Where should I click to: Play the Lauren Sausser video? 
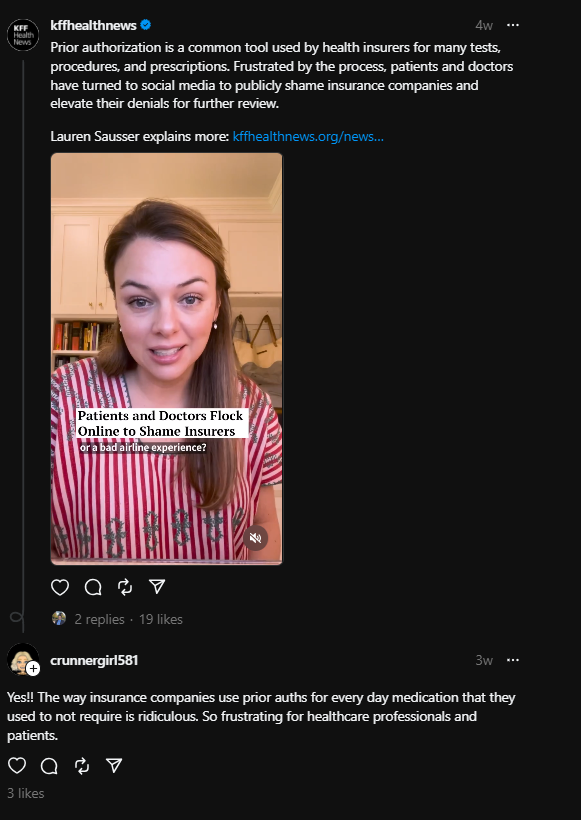[x=166, y=359]
